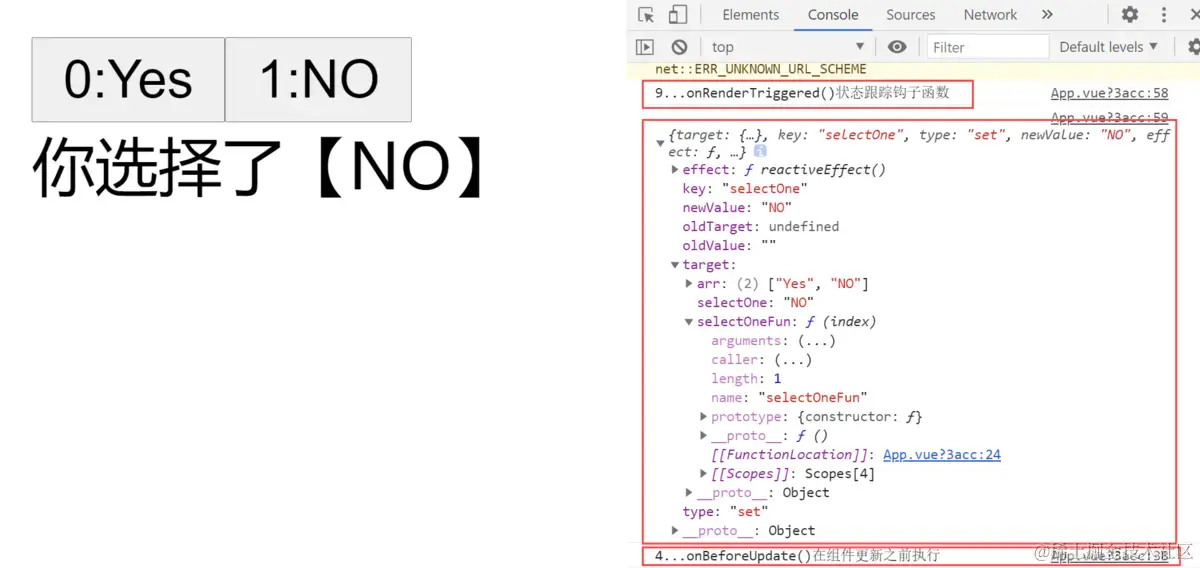Click the 0:Yes button

point(128,80)
